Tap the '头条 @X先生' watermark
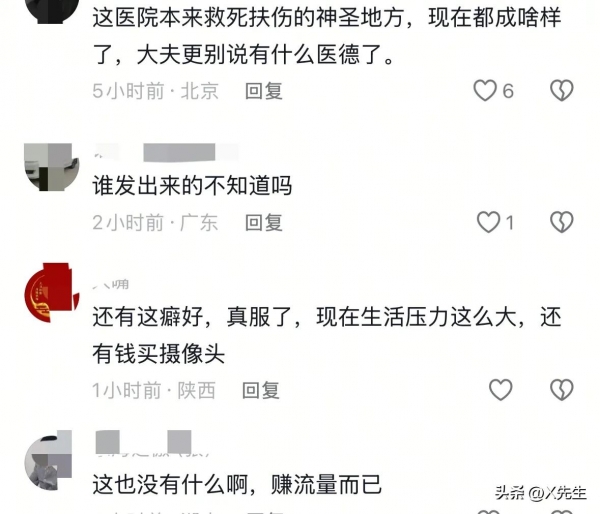 point(540,493)
